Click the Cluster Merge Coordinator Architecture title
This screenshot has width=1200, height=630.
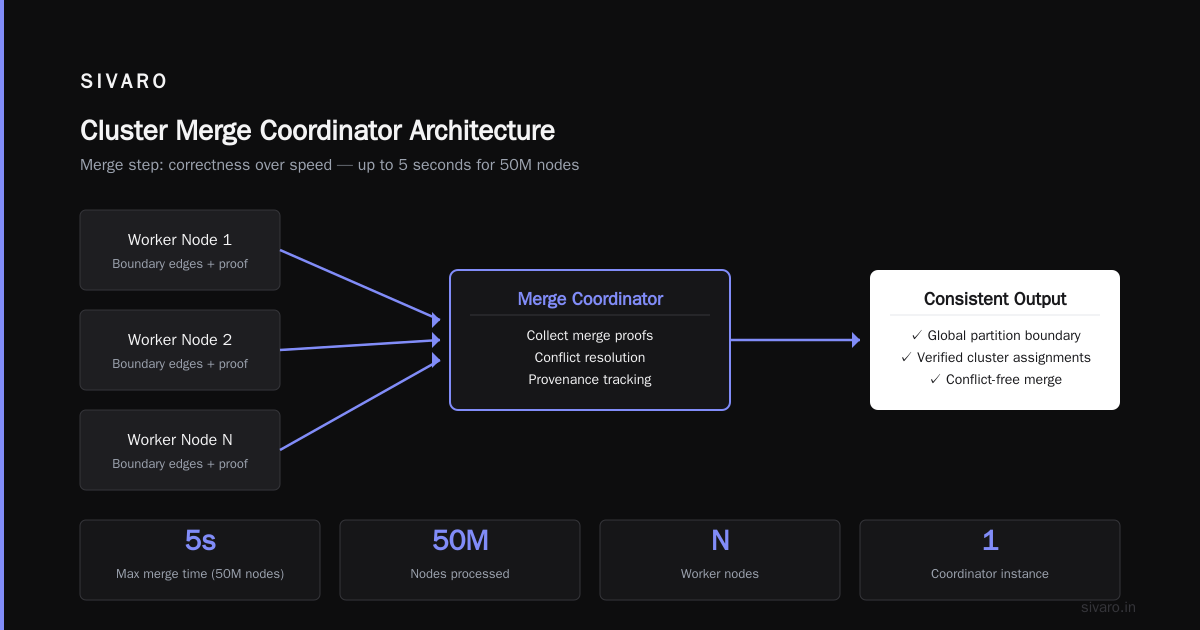point(317,131)
